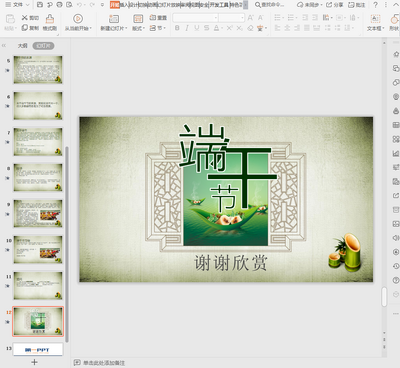Open the font size combo box
The height and width of the screenshot is (368, 400).
[232, 17]
